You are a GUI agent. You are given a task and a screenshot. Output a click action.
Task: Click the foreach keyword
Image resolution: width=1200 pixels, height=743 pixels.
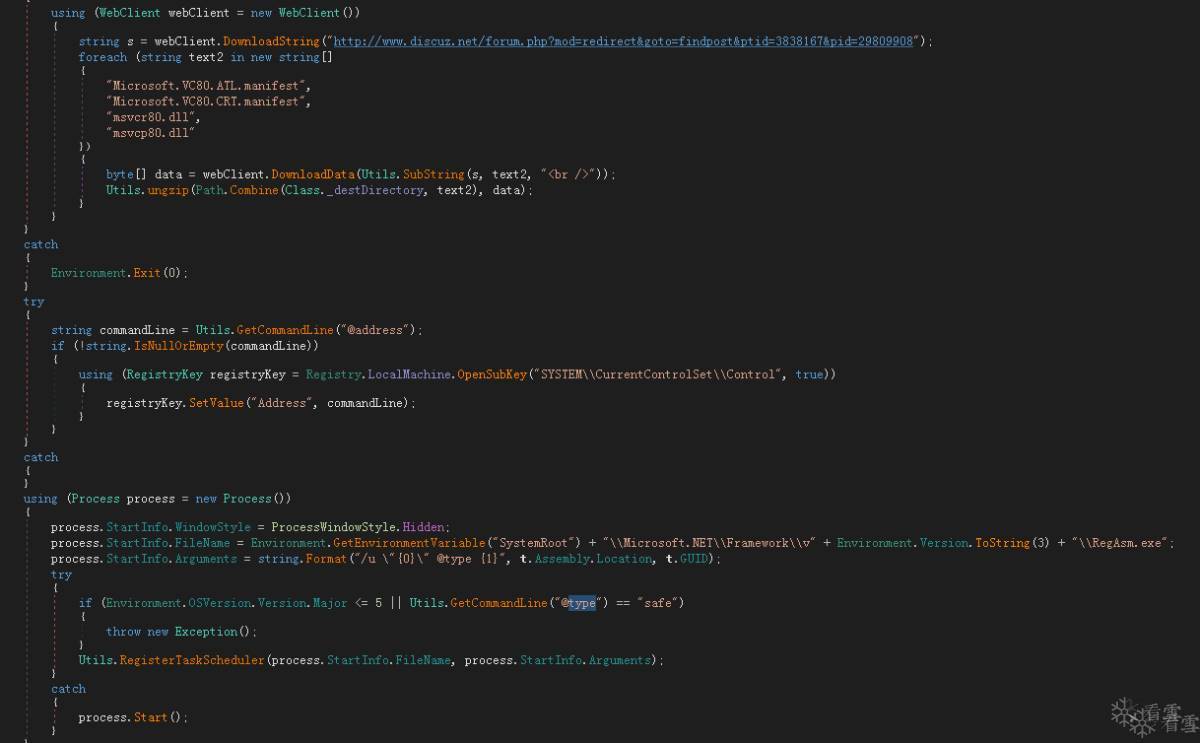(103, 58)
